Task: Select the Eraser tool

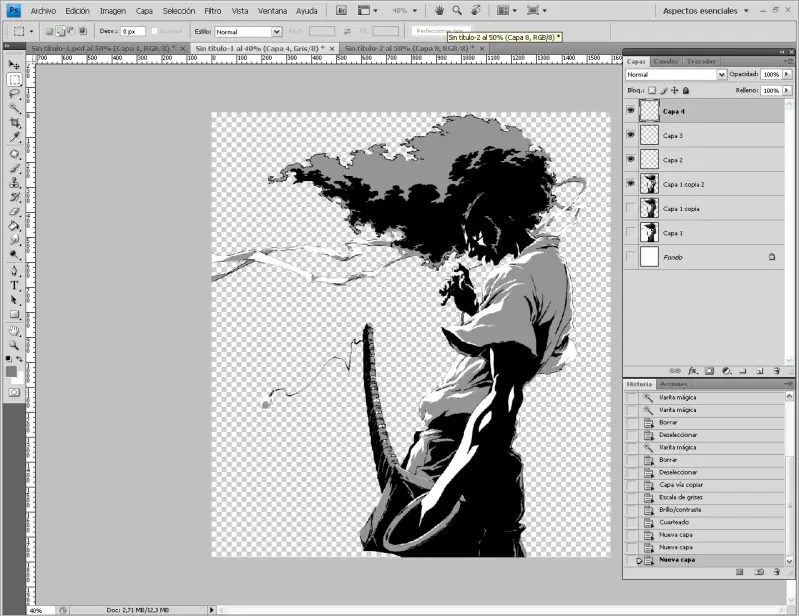Action: click(14, 211)
